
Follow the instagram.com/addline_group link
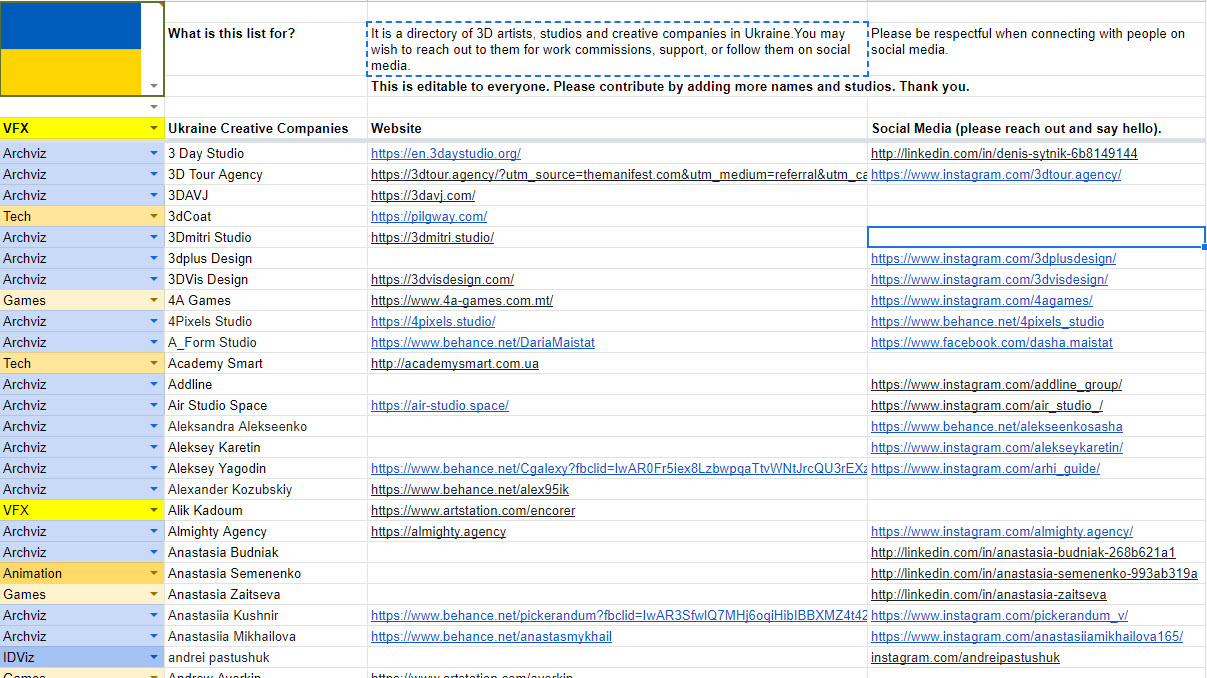pos(996,385)
